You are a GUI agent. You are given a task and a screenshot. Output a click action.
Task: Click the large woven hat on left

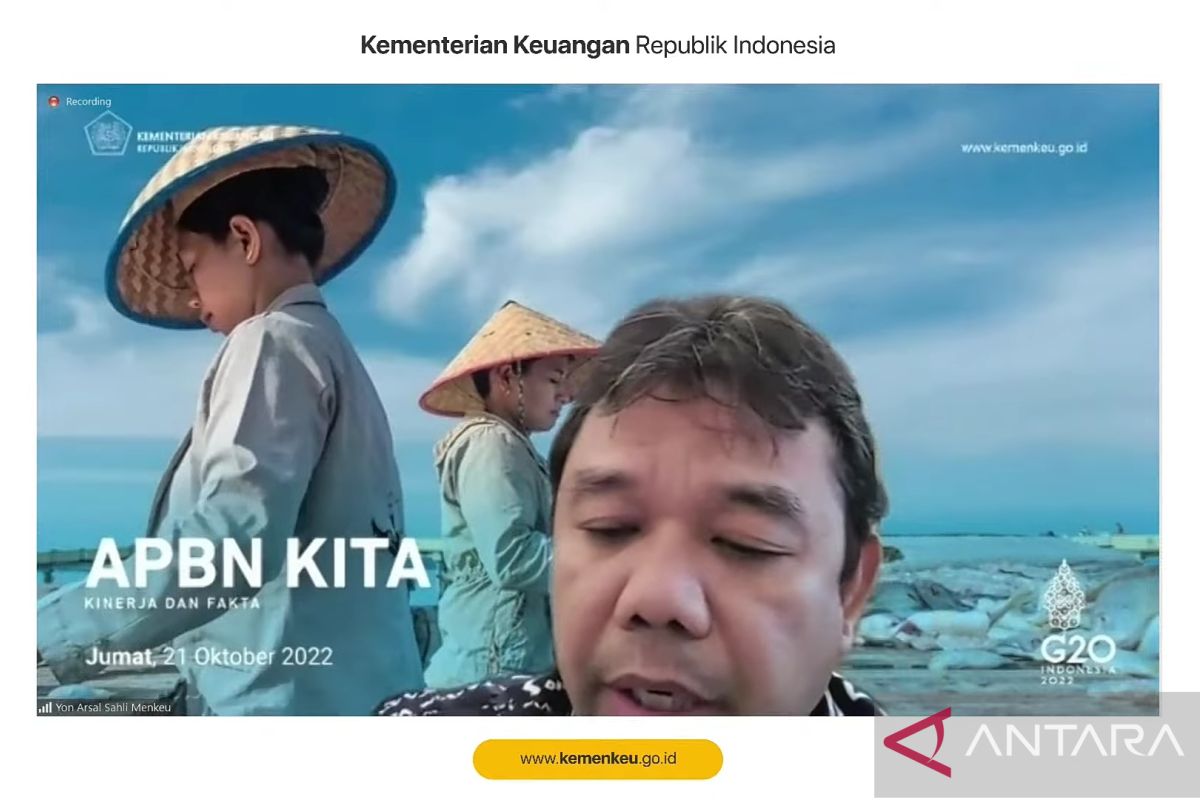250,220
